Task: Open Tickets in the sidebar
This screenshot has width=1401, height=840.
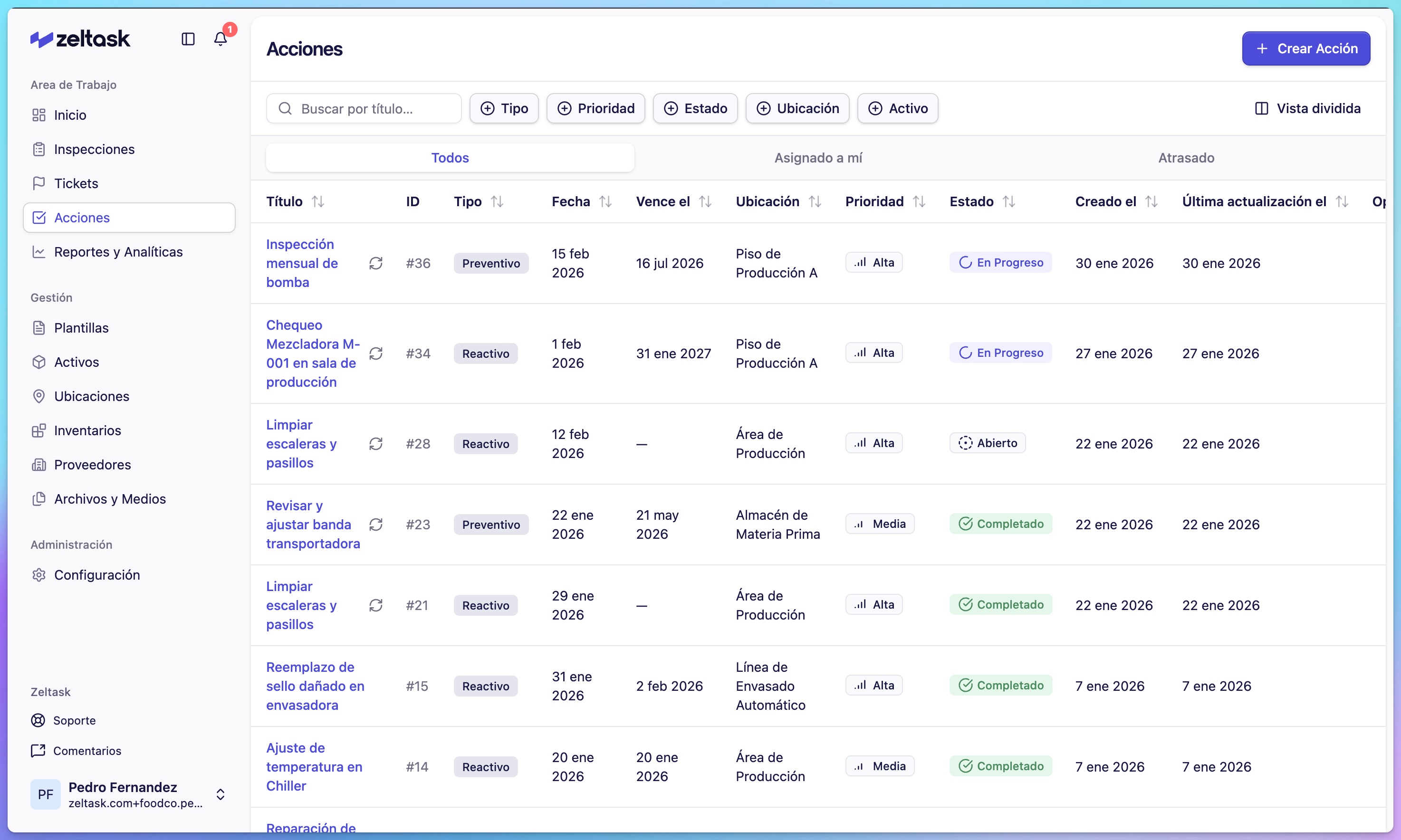Action: click(129, 183)
